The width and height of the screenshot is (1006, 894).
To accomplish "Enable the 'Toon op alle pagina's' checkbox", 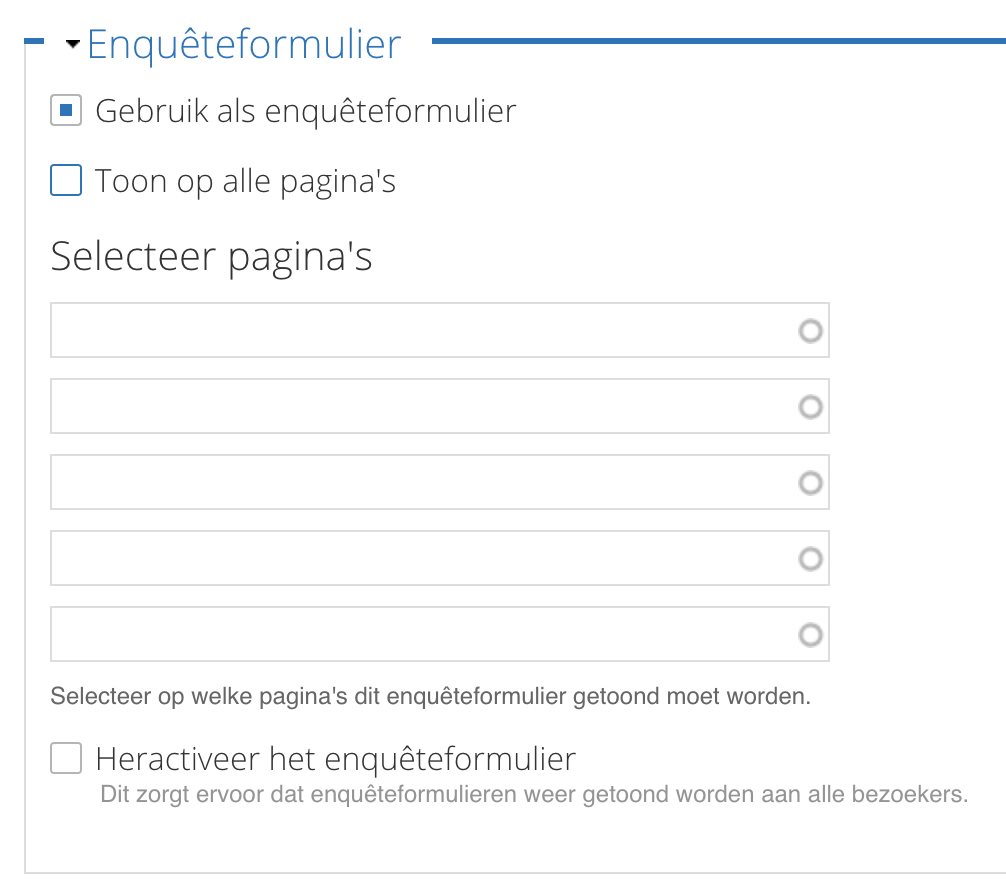I will coord(66,182).
